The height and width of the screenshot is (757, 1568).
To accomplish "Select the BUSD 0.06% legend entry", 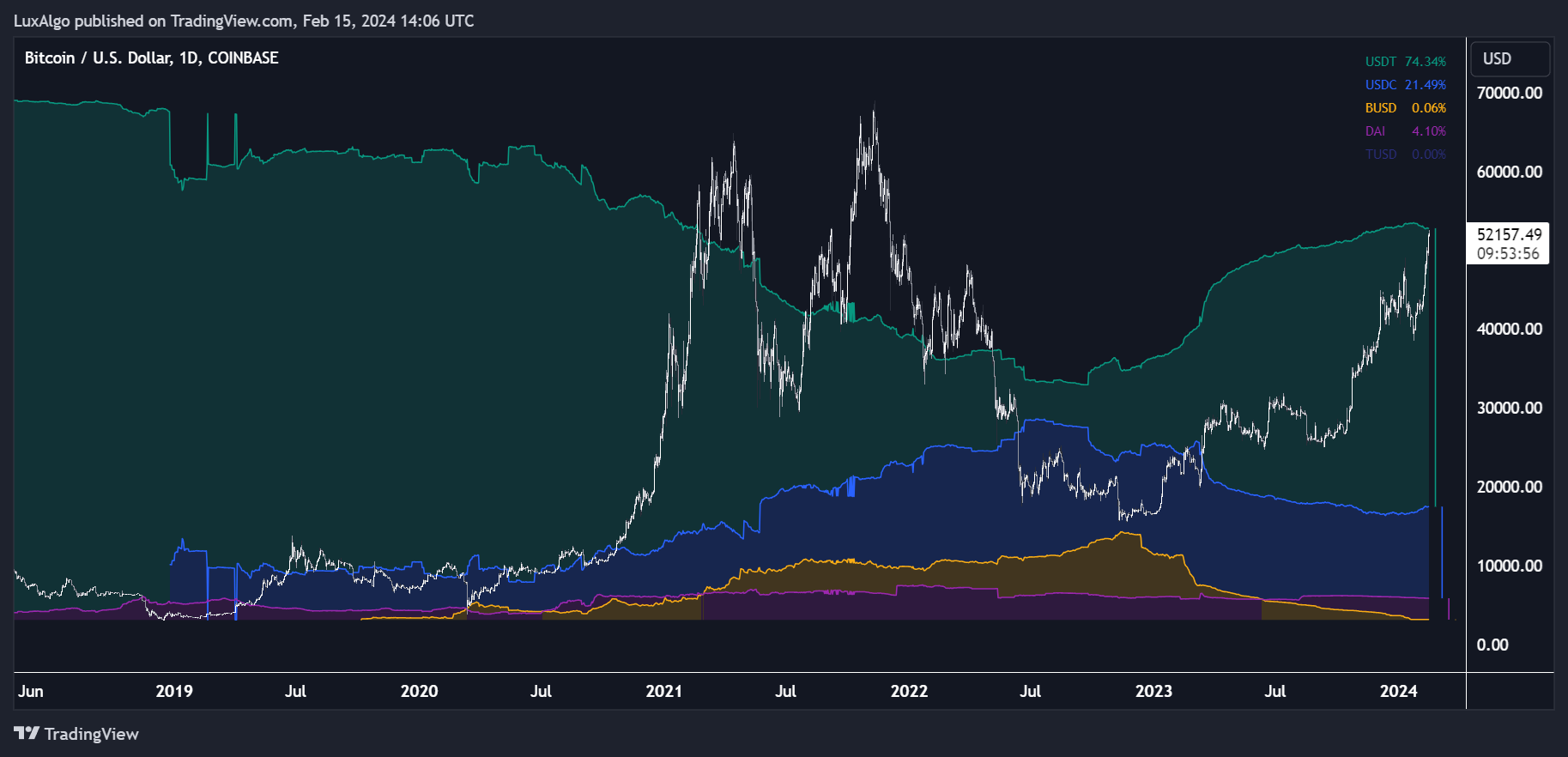I will coord(1405,108).
